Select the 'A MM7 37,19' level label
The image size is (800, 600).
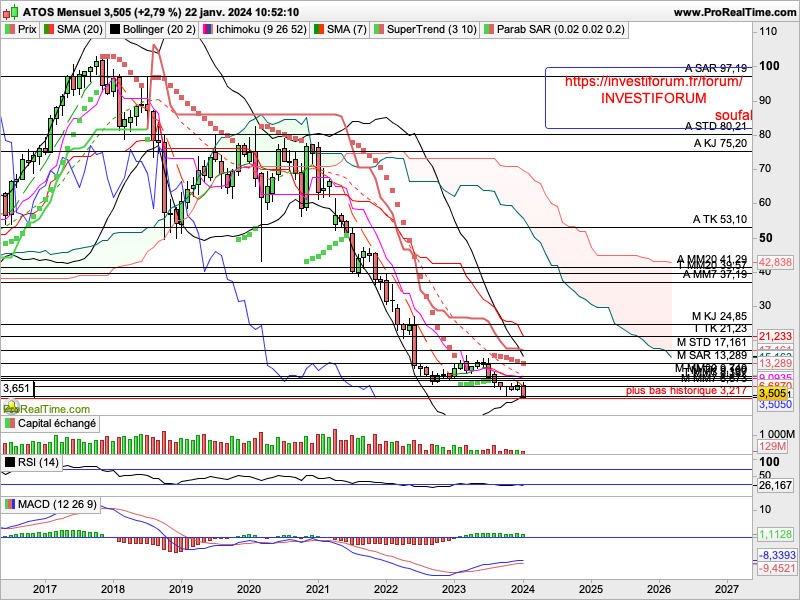[x=715, y=274]
